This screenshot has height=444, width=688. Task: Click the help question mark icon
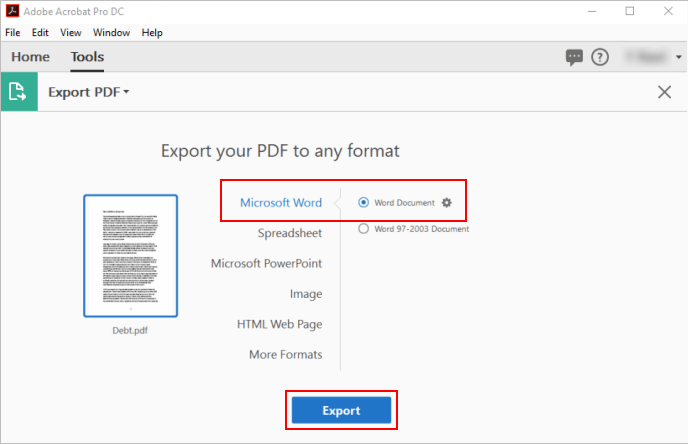(x=600, y=57)
